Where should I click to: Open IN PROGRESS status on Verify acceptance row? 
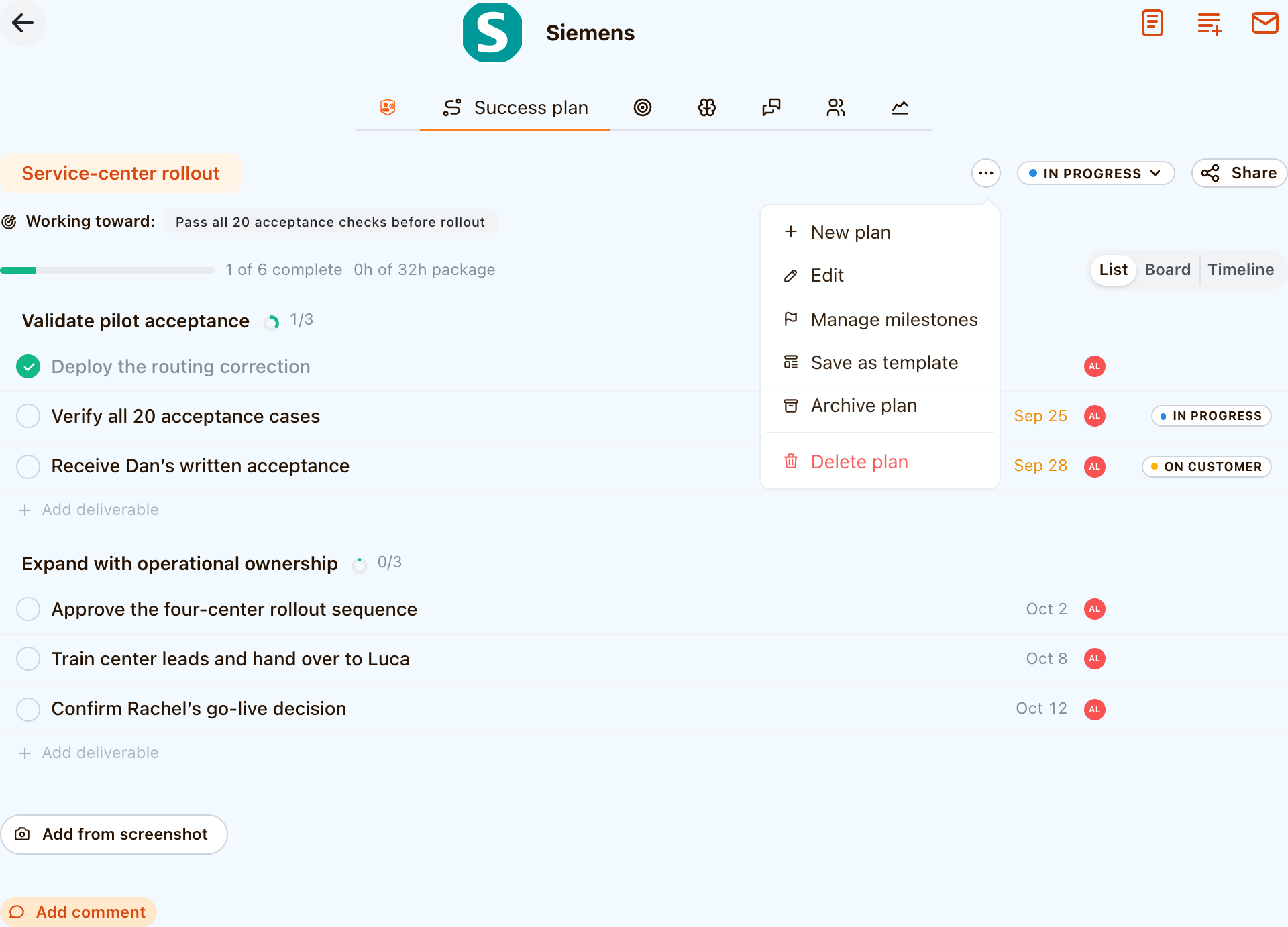[1211, 416]
